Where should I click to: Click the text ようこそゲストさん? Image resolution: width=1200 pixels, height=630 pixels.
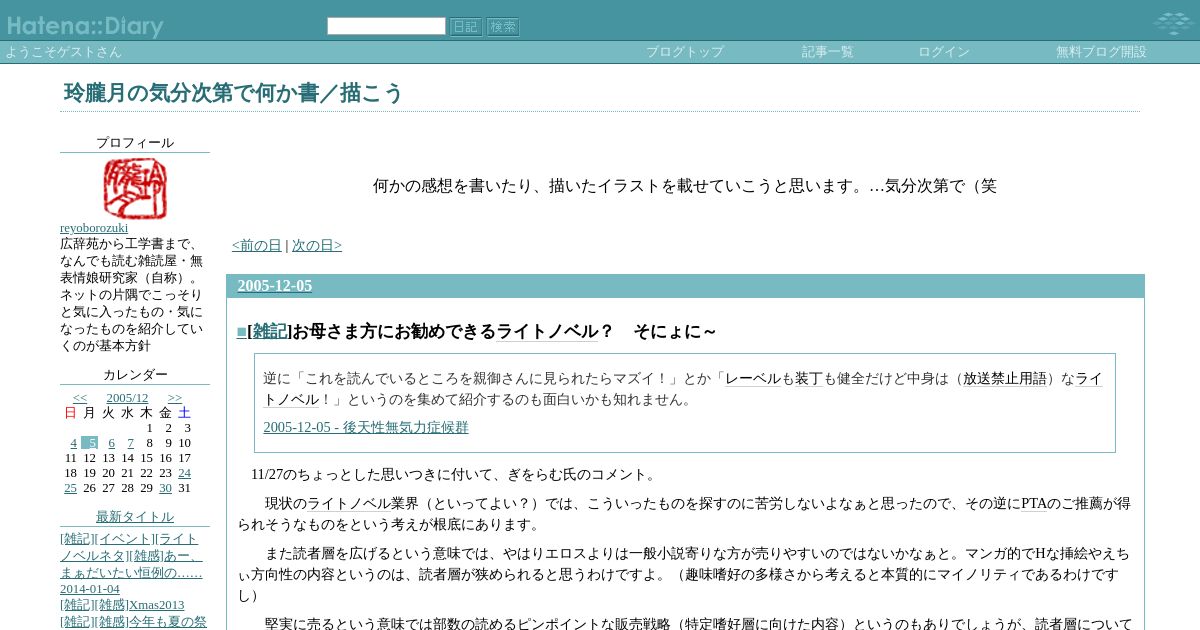pos(63,52)
